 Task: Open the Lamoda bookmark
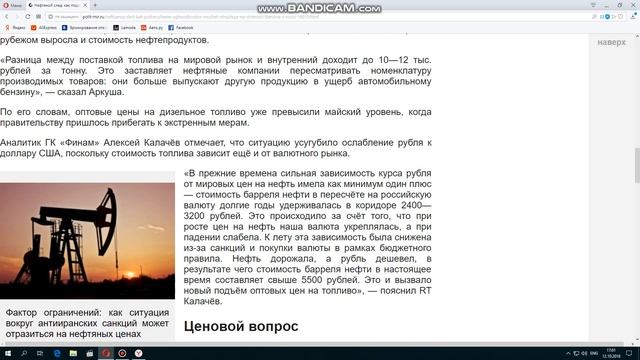coord(124,28)
